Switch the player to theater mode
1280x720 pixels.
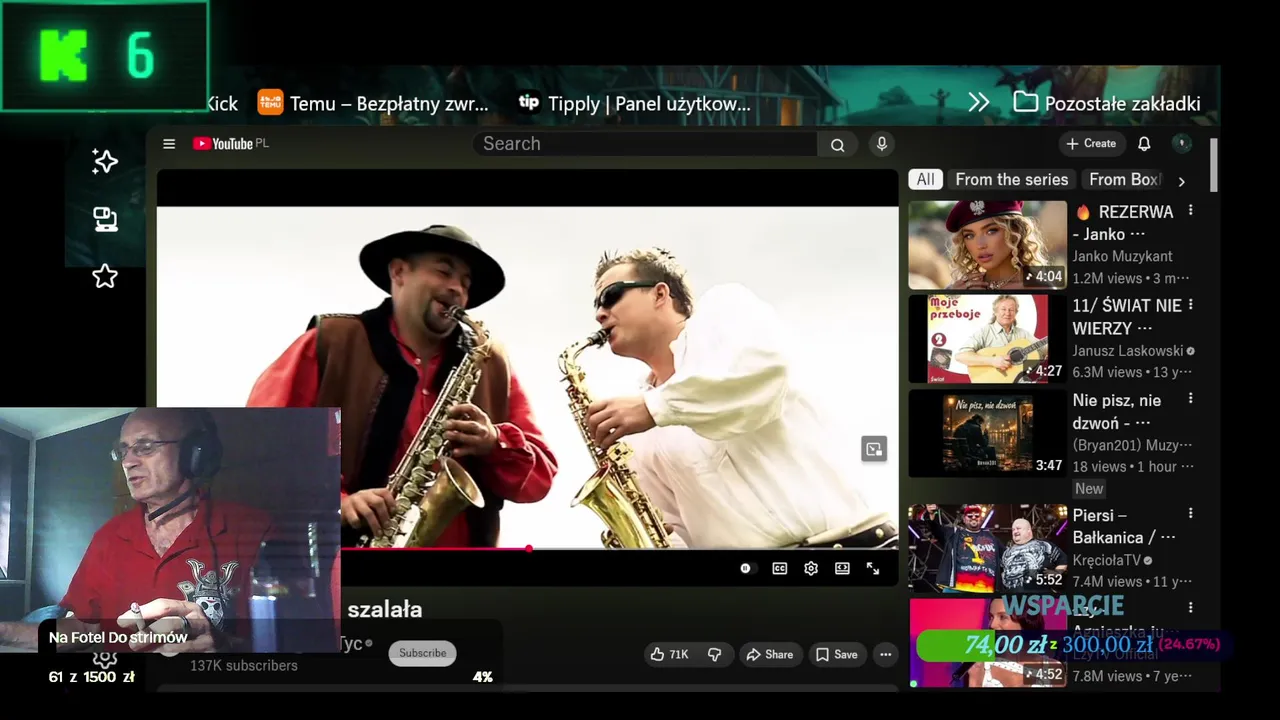coord(842,568)
